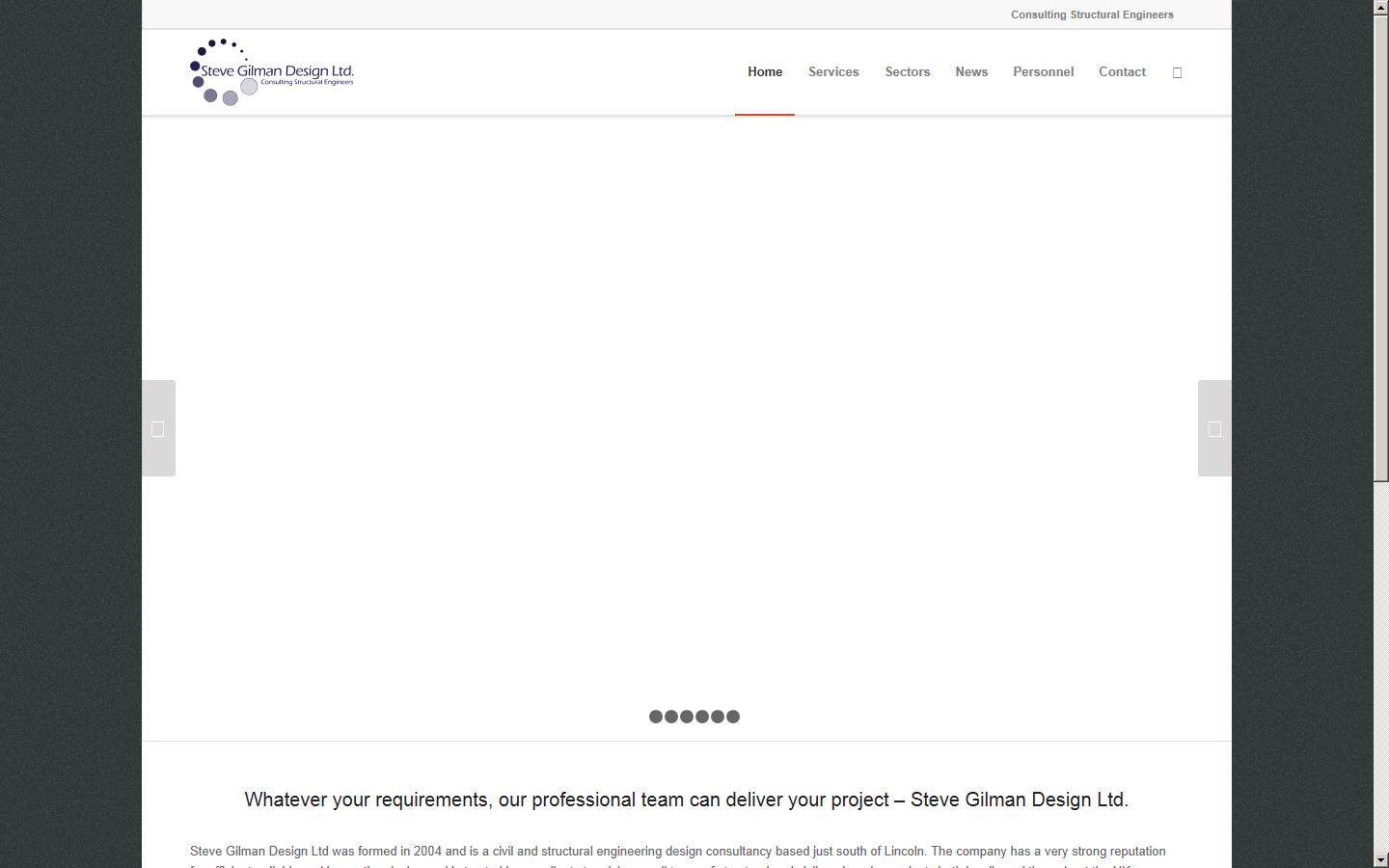Select the fifth carousel navigation dot

click(719, 717)
